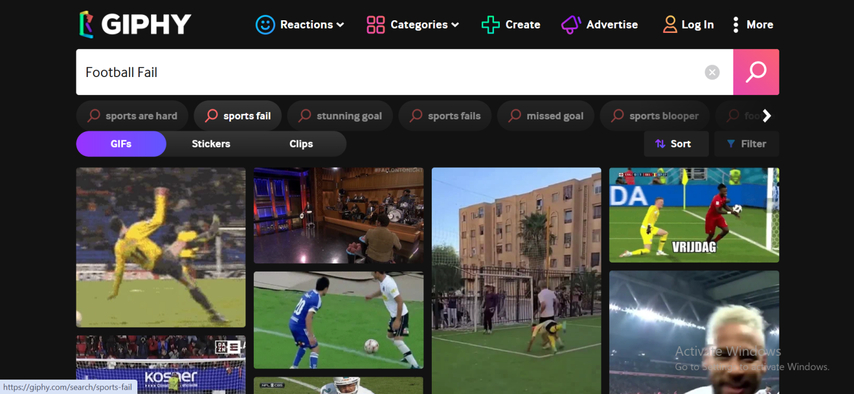This screenshot has height=394, width=854.
Task: Click the magnifier icon in 'missed goal' chip
Action: click(x=515, y=116)
